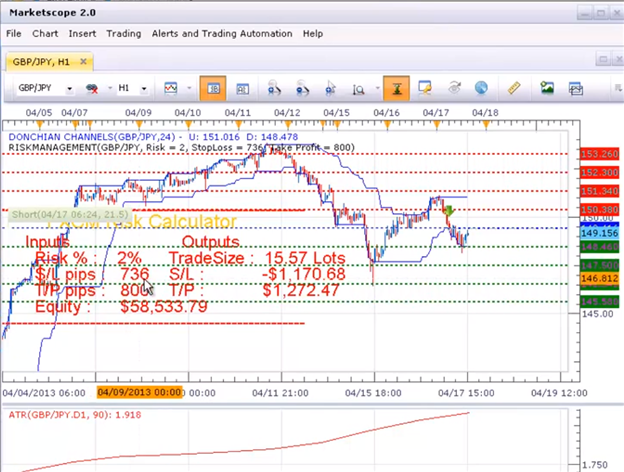Screen dimensions: 624x472
Task: Click the green short-entry arrow marker
Action: click(449, 211)
